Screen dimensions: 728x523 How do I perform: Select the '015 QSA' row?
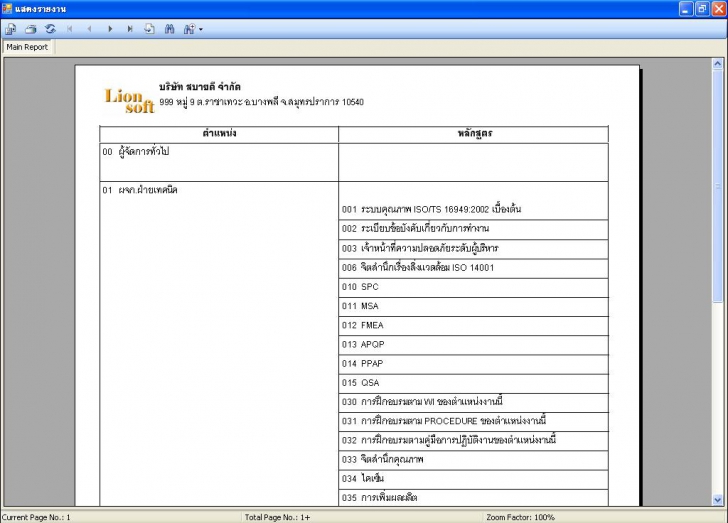pyautogui.click(x=473, y=383)
